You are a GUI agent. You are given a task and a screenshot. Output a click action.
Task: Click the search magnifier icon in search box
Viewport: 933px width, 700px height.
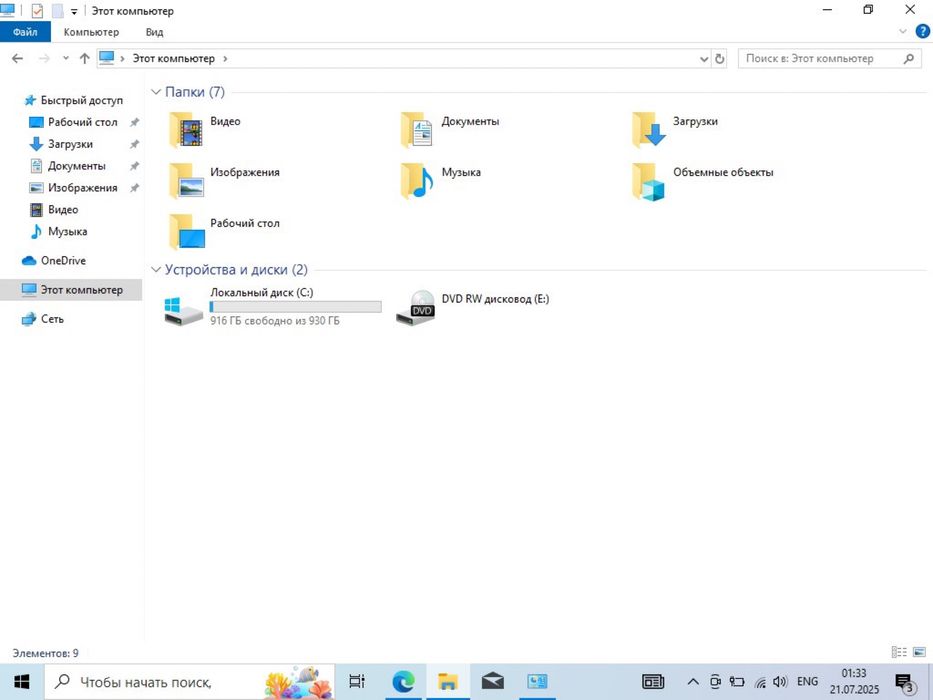pyautogui.click(x=909, y=58)
